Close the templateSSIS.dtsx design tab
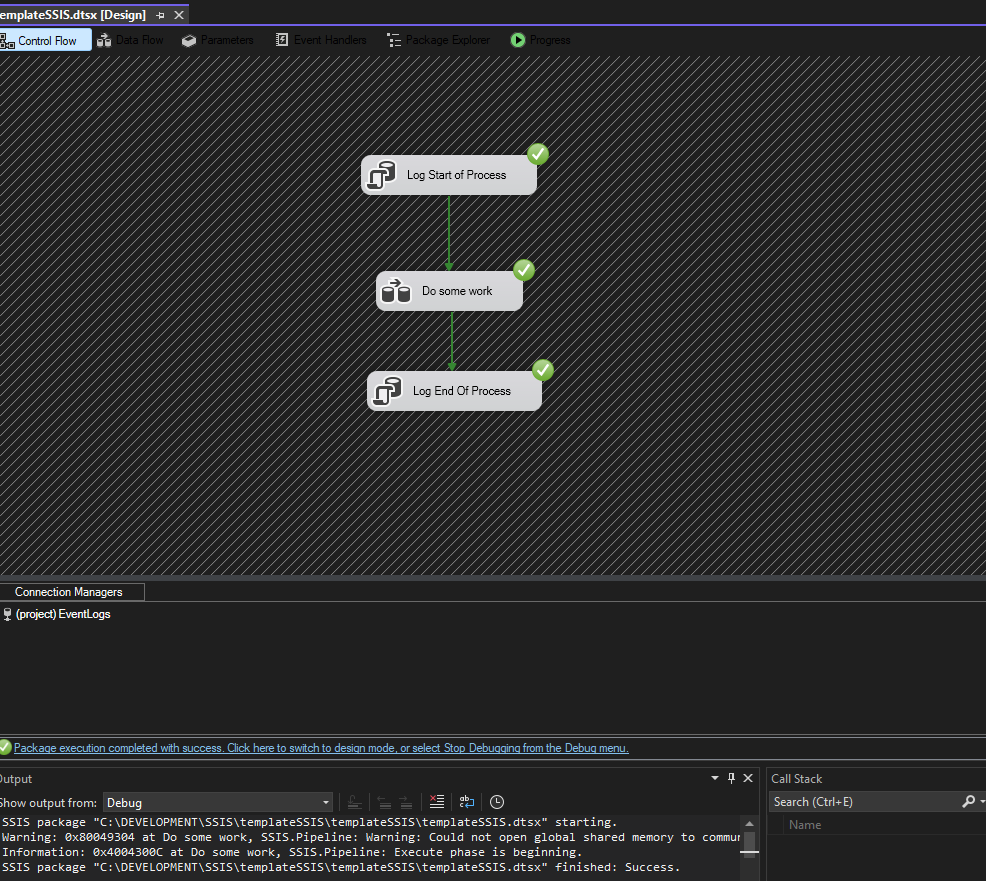This screenshot has width=986, height=881. click(x=179, y=15)
